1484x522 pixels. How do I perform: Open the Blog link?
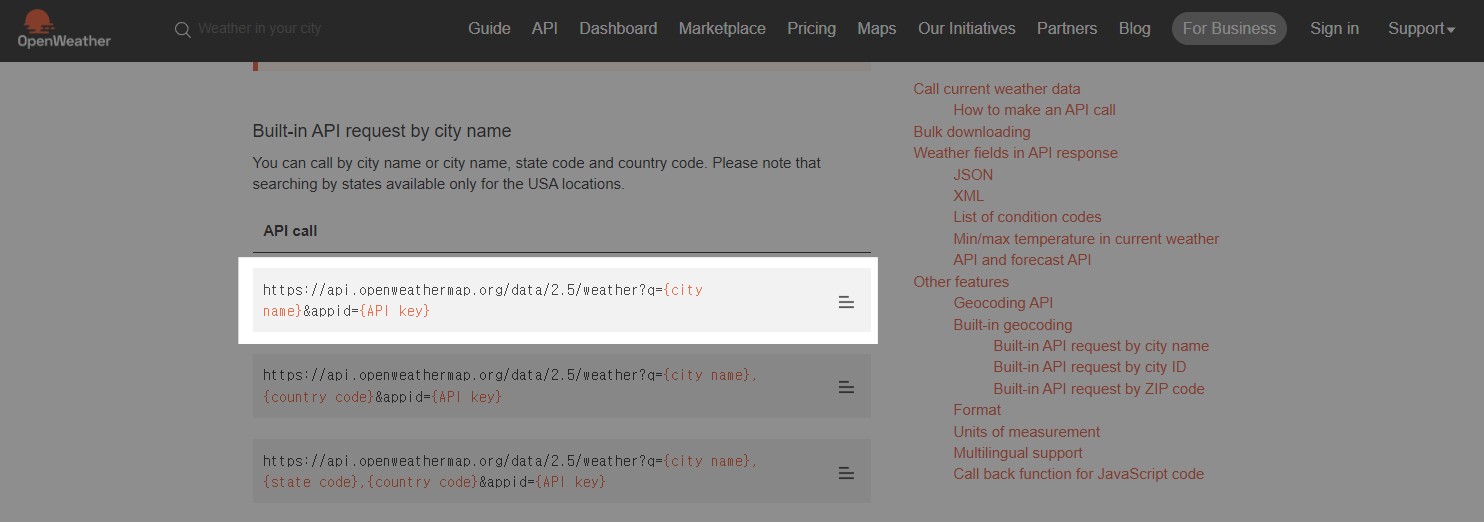click(1134, 28)
